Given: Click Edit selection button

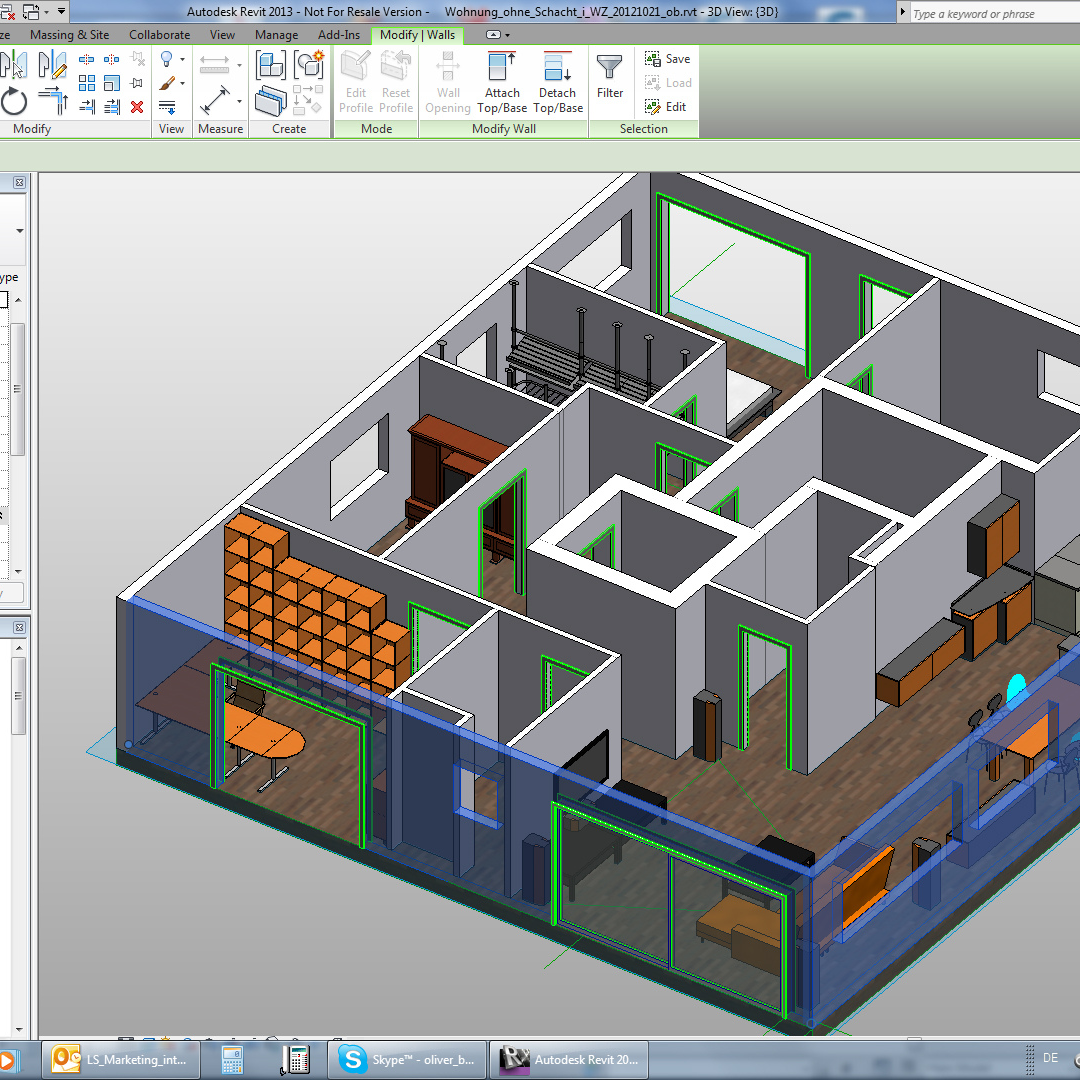Looking at the screenshot, I should pos(666,107).
